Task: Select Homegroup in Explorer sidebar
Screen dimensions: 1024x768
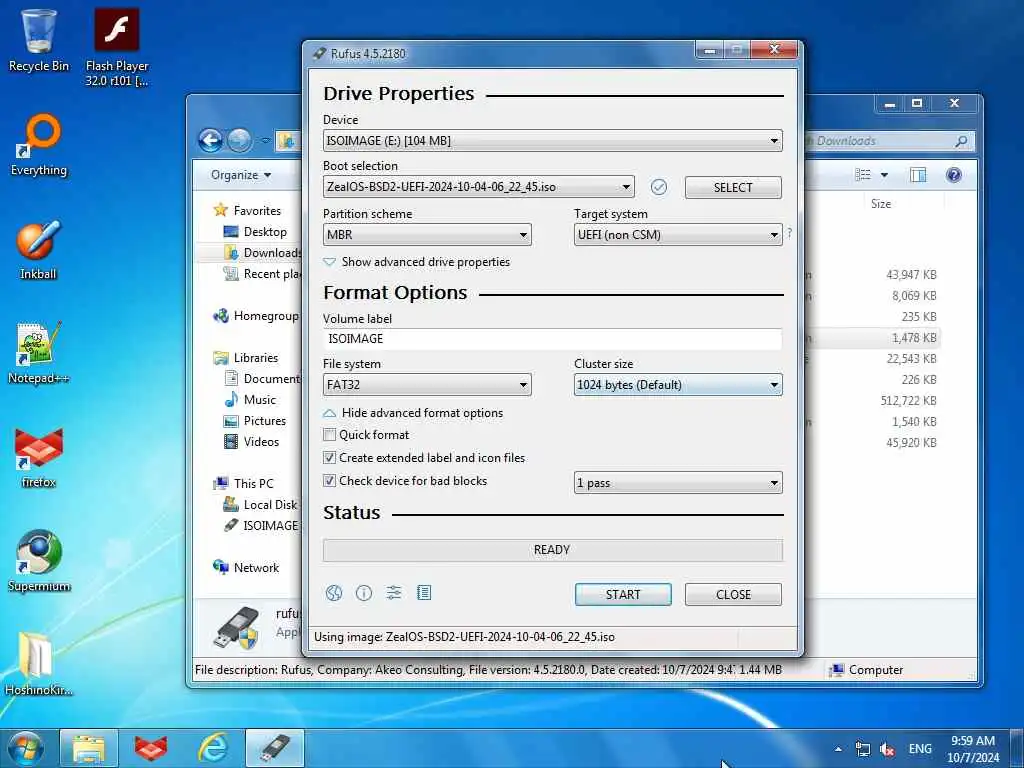Action: (256, 316)
